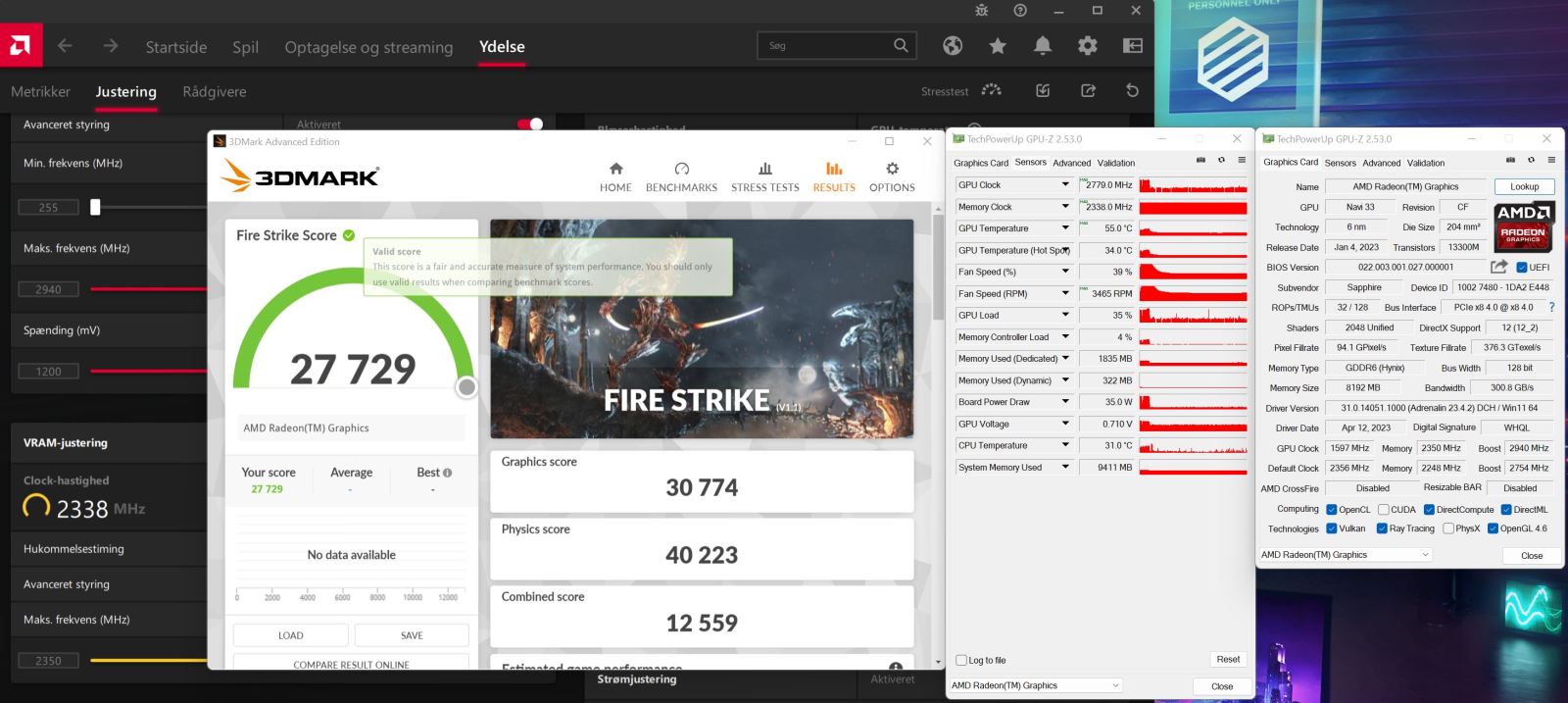Open hamburger menu in GPU-Z Sensors window

(1242, 161)
